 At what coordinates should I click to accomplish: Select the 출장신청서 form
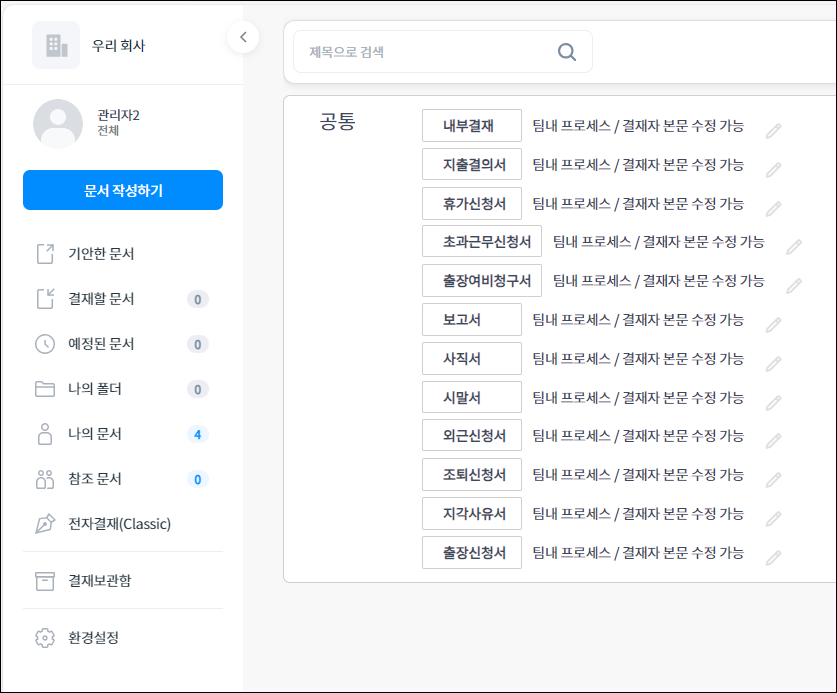coord(472,553)
